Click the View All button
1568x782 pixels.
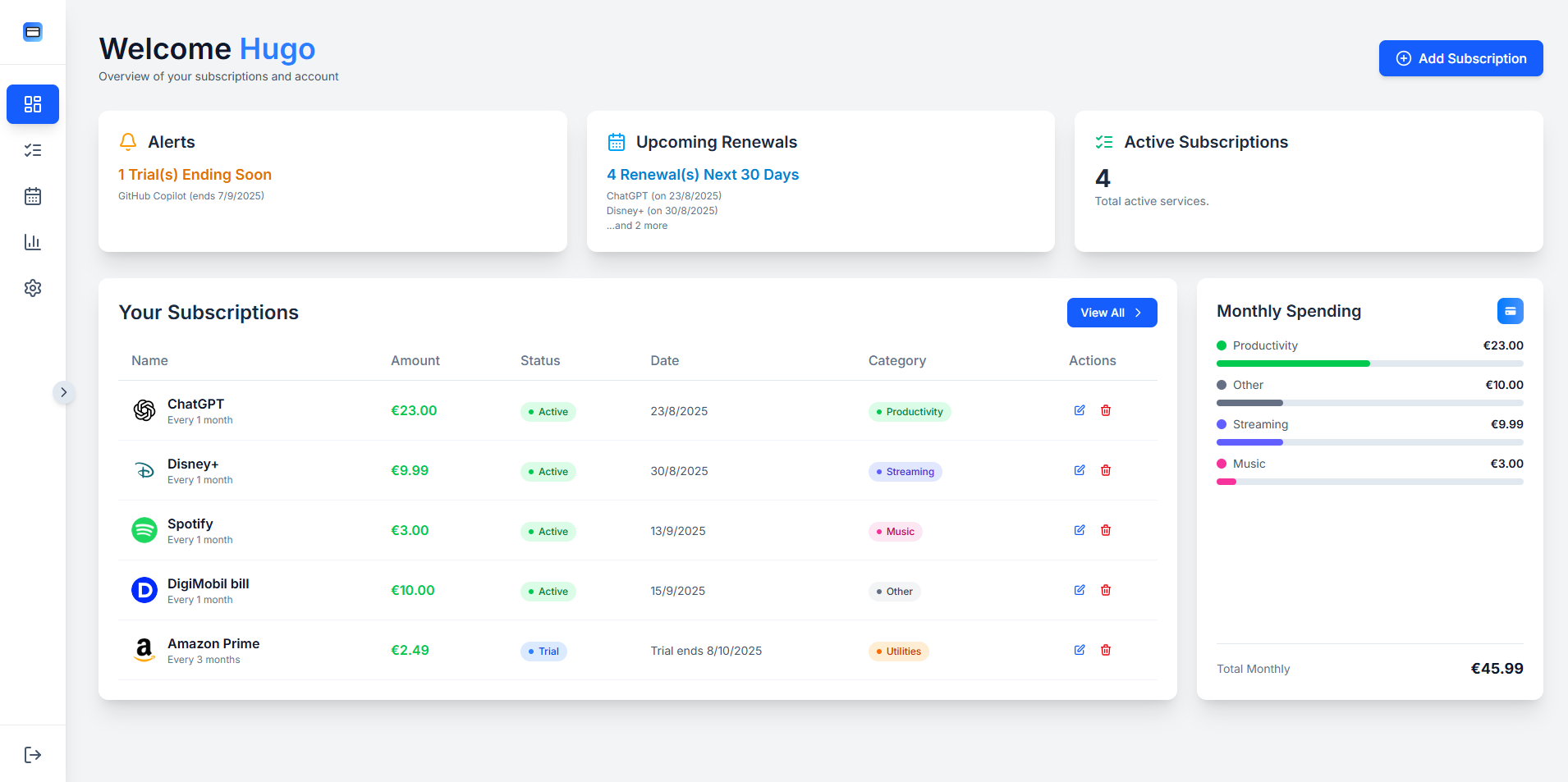point(1112,313)
